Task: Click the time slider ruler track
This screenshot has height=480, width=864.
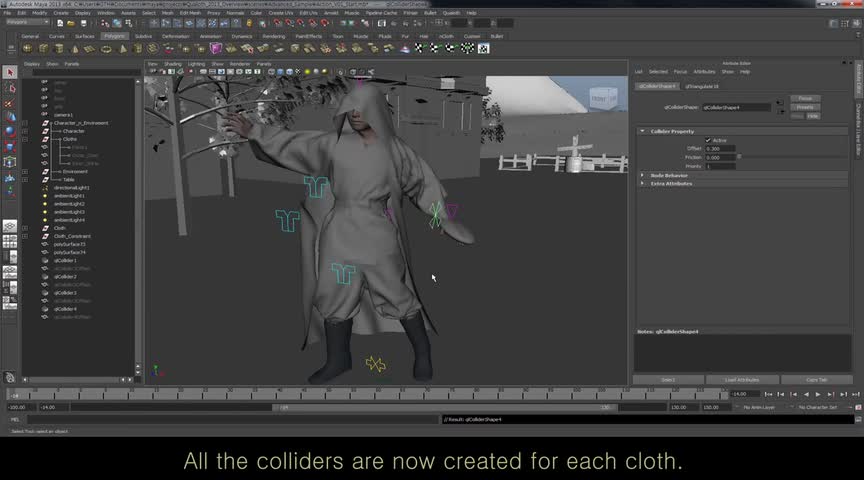Action: point(367,393)
